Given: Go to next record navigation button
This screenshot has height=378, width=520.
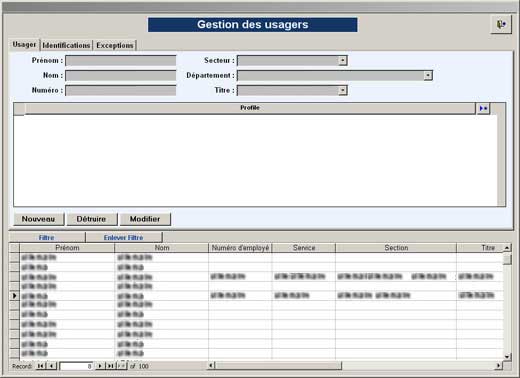Looking at the screenshot, I should (100, 366).
